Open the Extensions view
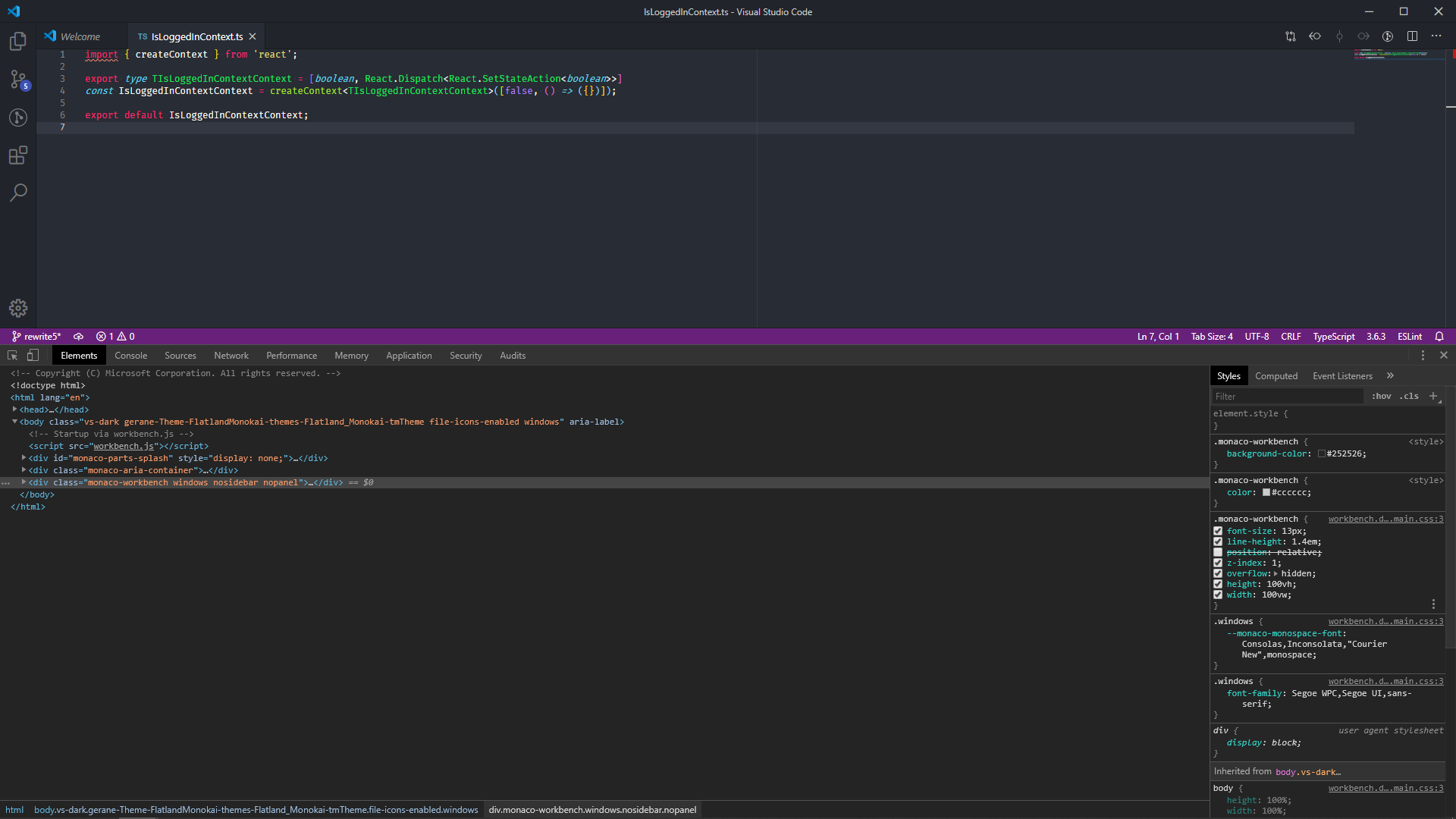Screen dimensions: 1456x819 (x=18, y=155)
